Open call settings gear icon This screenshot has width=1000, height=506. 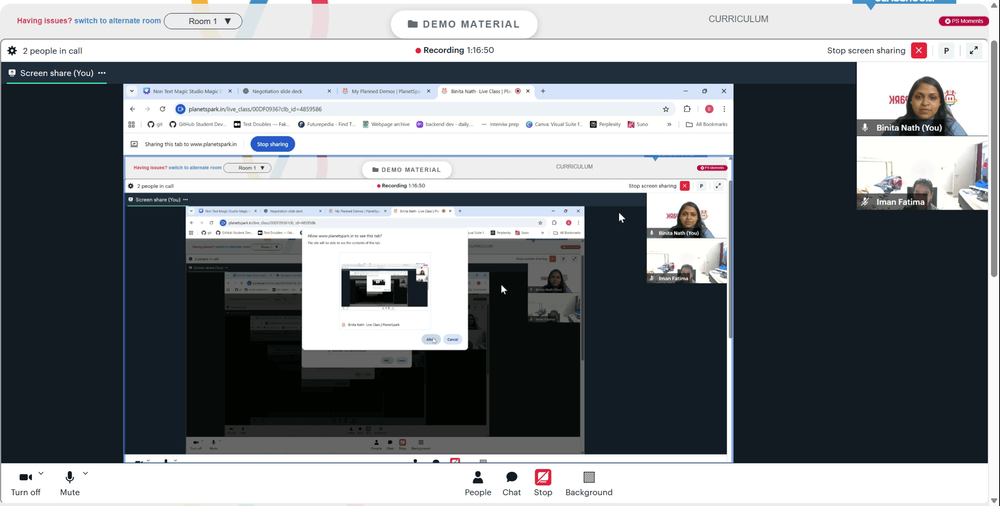tap(12, 50)
